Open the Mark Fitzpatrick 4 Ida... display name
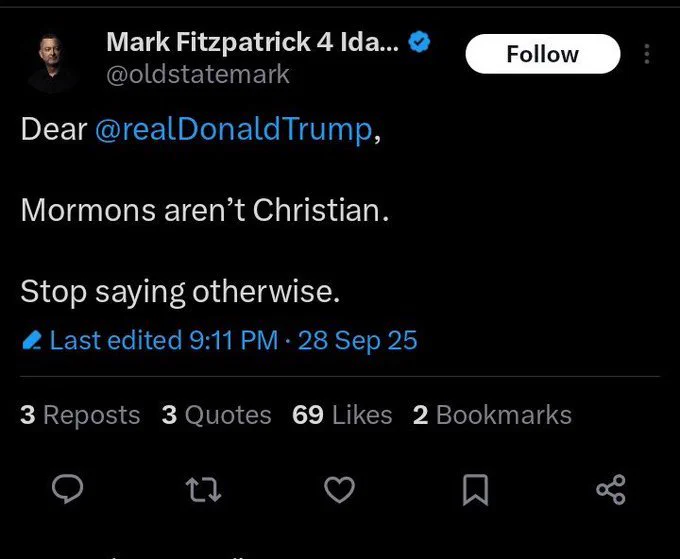Viewport: 680px width, 559px height. coord(252,42)
